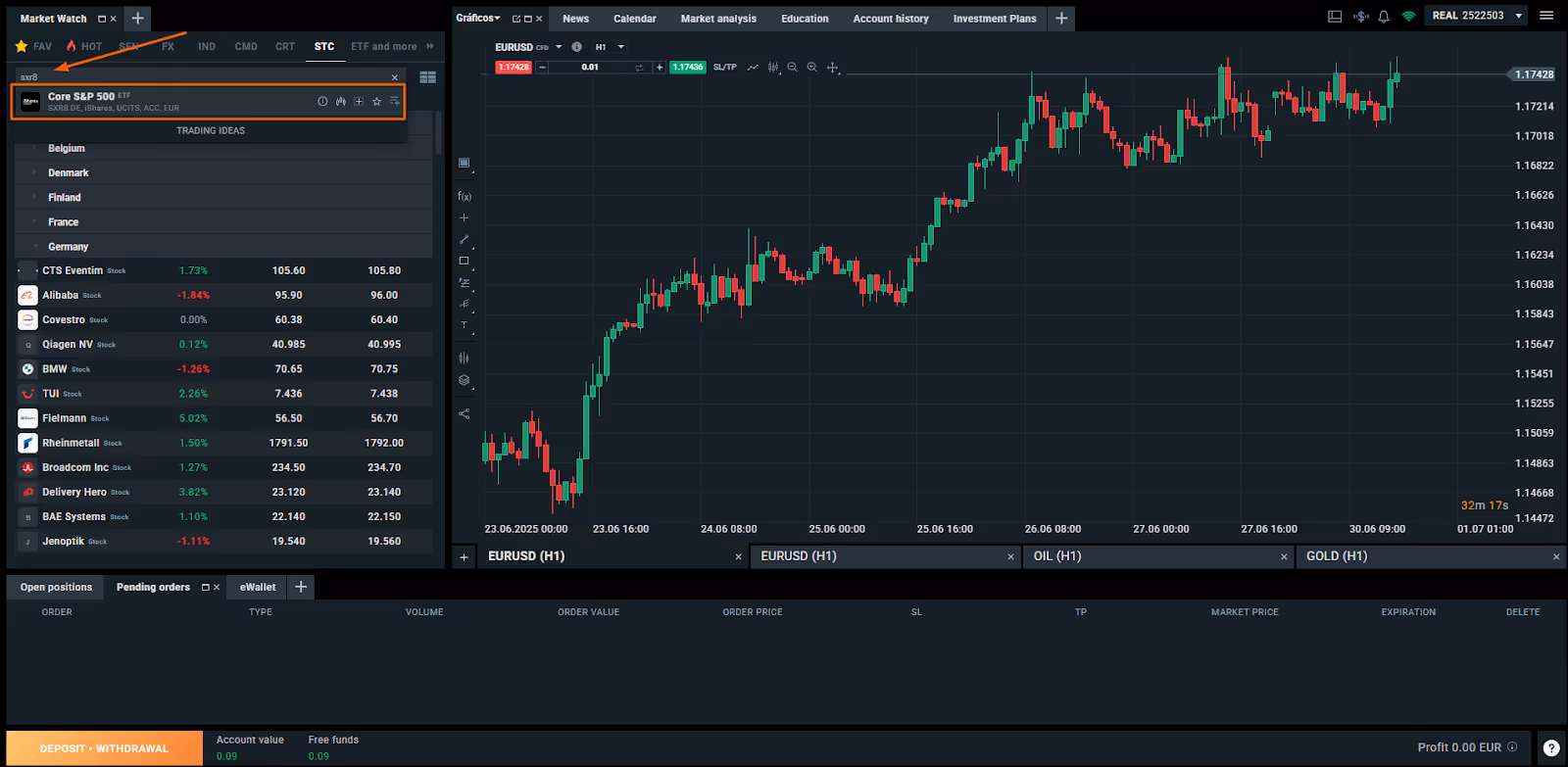Image resolution: width=1568 pixels, height=767 pixels.
Task: Select the Rheinmetall stock row
Action: (223, 443)
